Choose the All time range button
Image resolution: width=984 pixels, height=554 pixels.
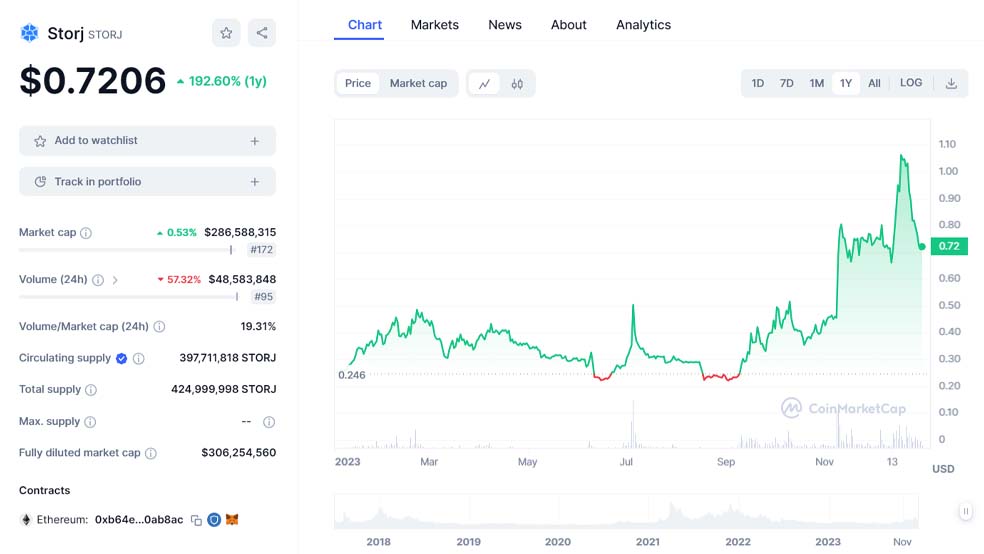point(874,83)
